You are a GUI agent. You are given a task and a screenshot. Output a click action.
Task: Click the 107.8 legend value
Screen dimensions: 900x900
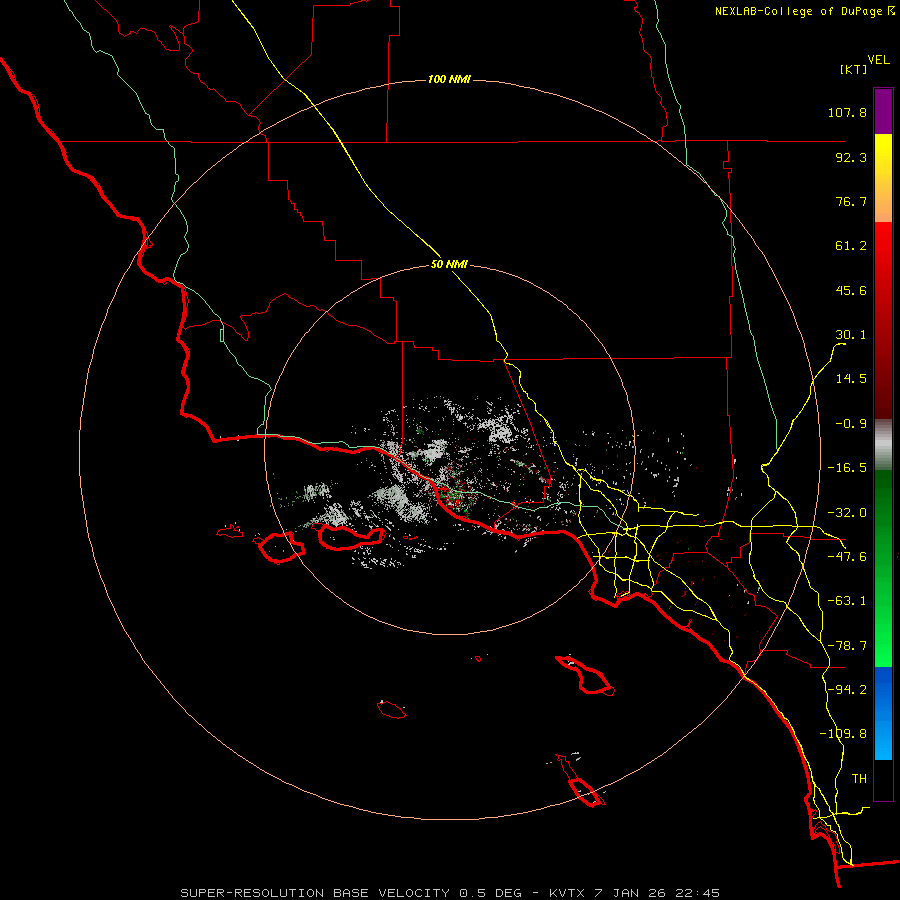click(x=847, y=112)
